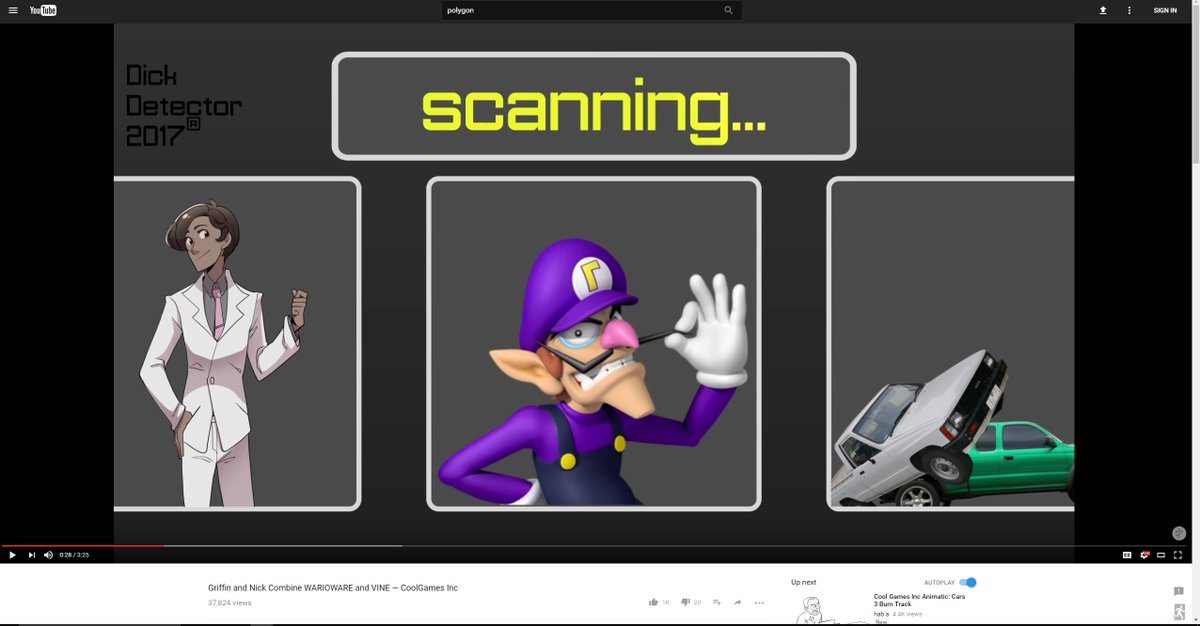This screenshot has width=1200, height=626.
Task: Click the '0:28 / 3:25' time display
Action: (74, 555)
